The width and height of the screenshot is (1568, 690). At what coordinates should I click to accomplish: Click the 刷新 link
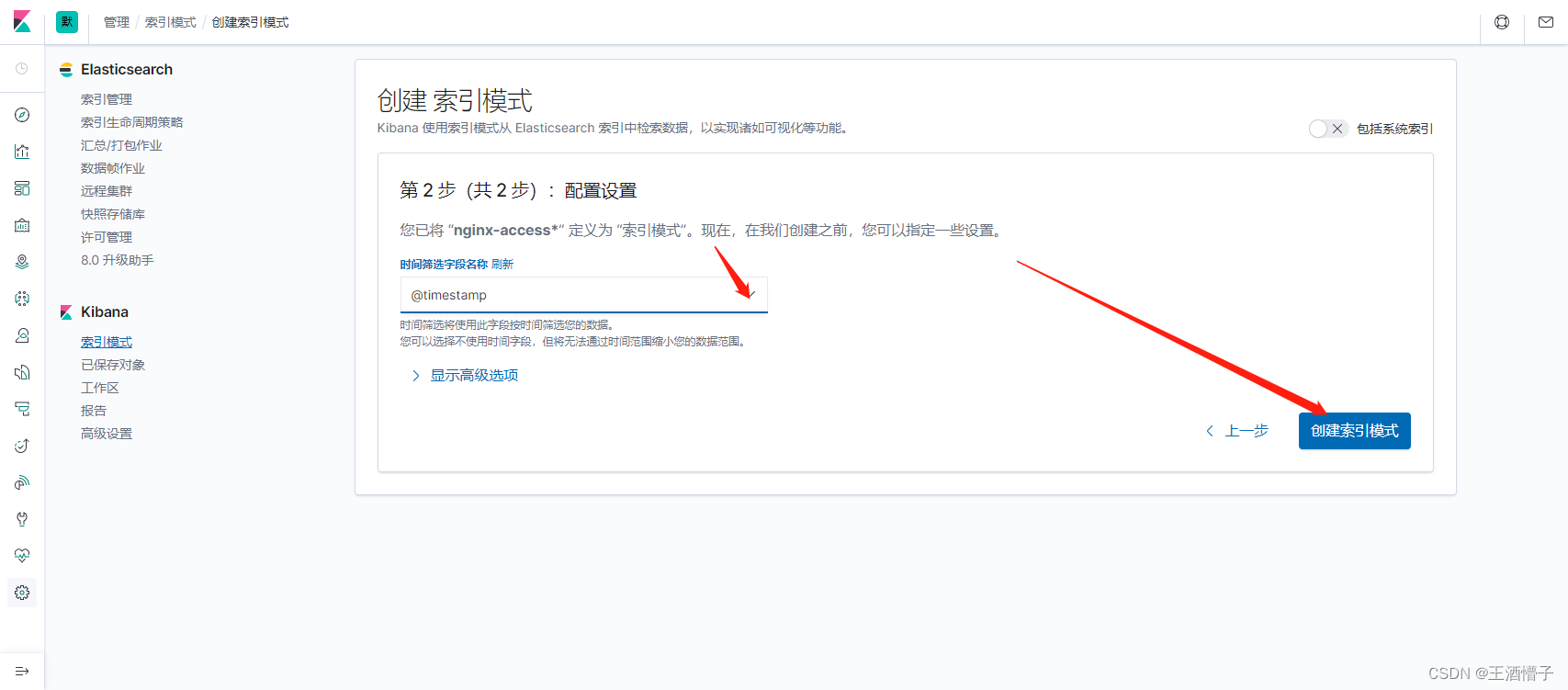tap(502, 264)
